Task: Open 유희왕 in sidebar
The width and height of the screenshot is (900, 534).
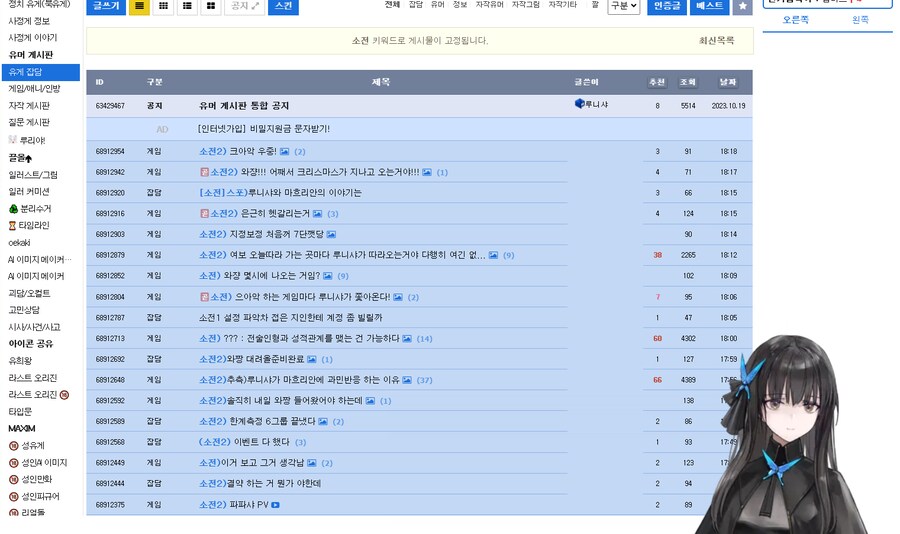Action: (20, 361)
